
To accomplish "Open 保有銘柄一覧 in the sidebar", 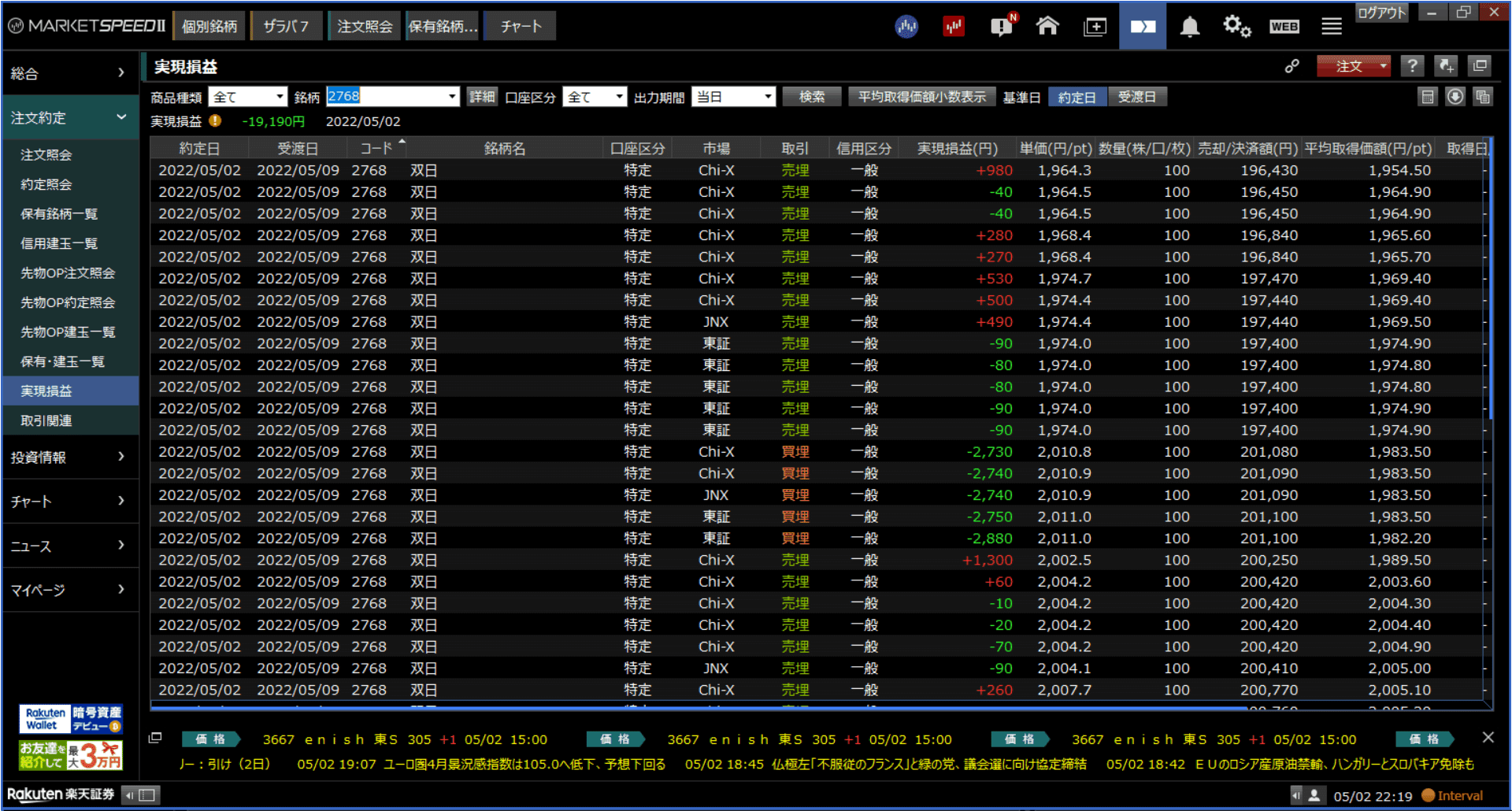I will click(x=70, y=214).
